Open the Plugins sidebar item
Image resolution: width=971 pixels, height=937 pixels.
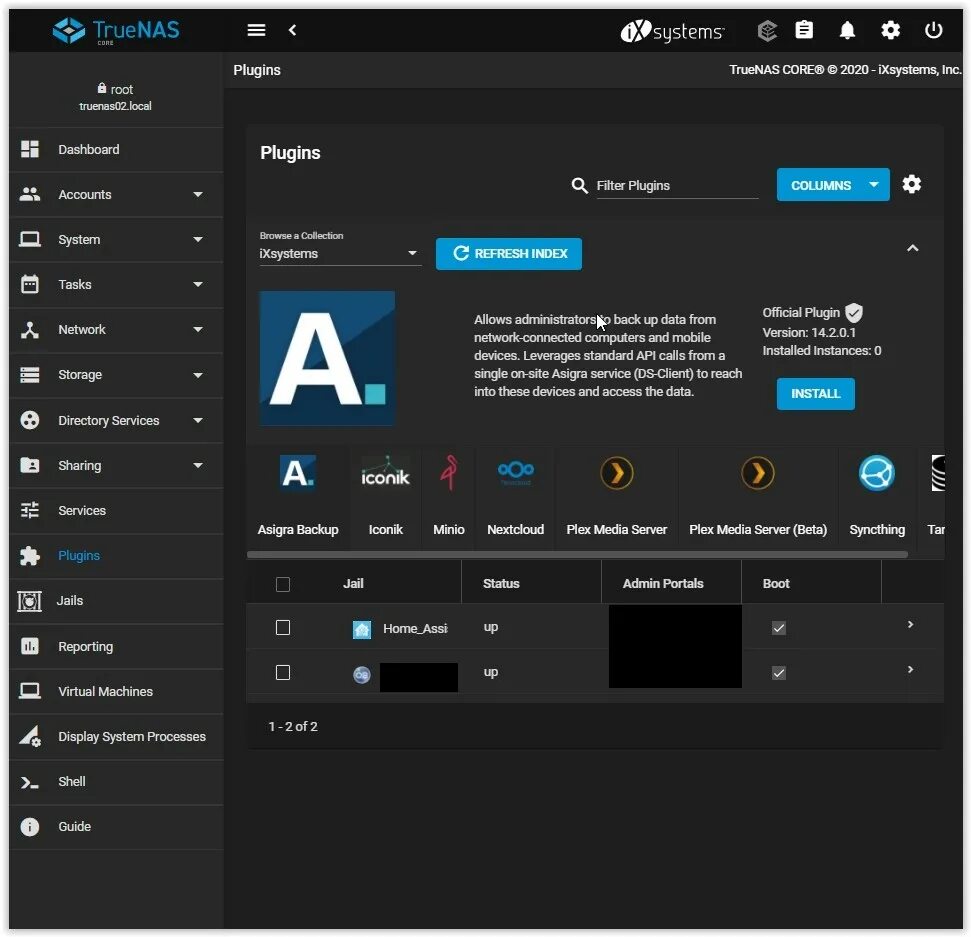click(116, 556)
